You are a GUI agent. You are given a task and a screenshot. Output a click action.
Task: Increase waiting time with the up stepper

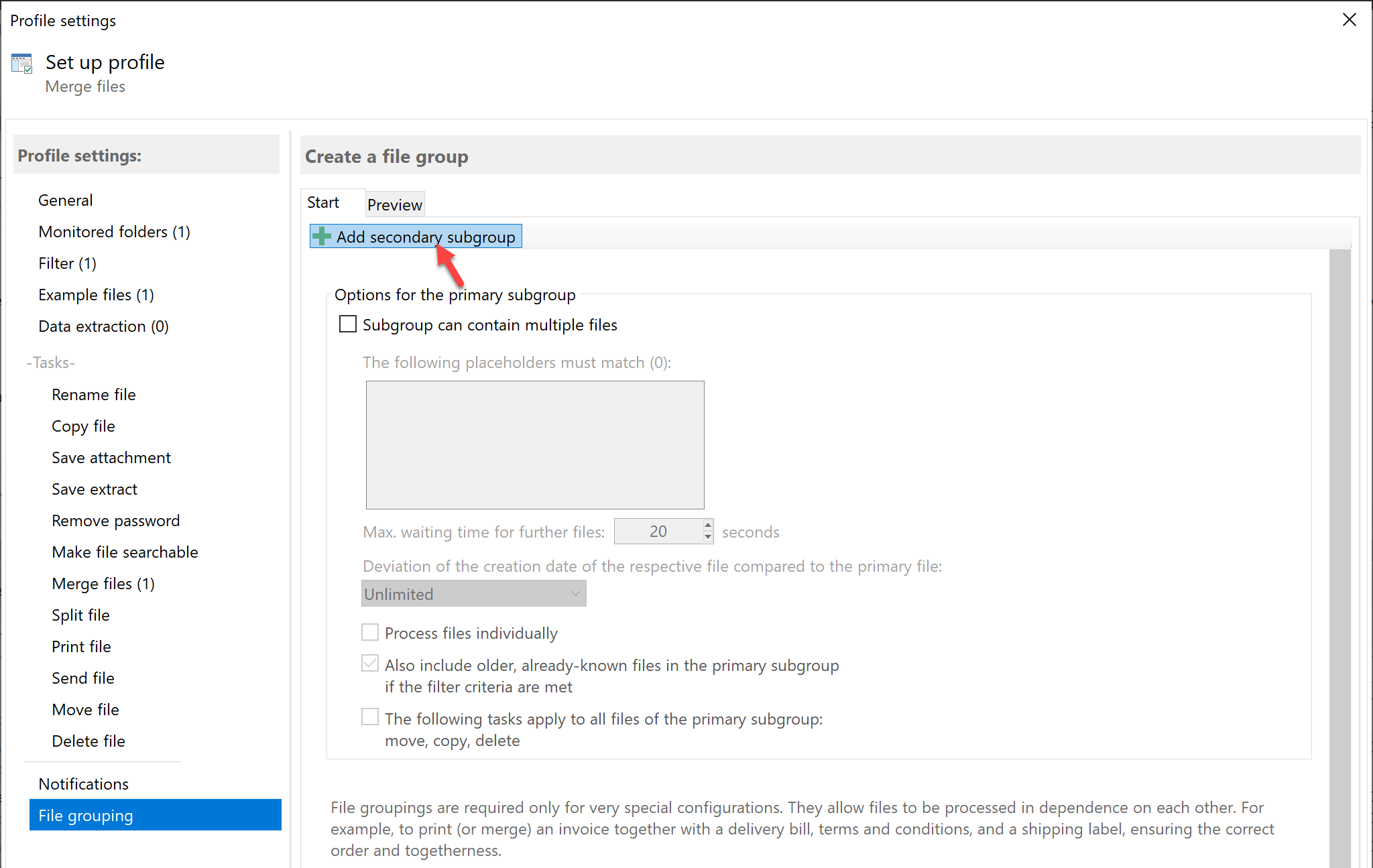click(707, 526)
